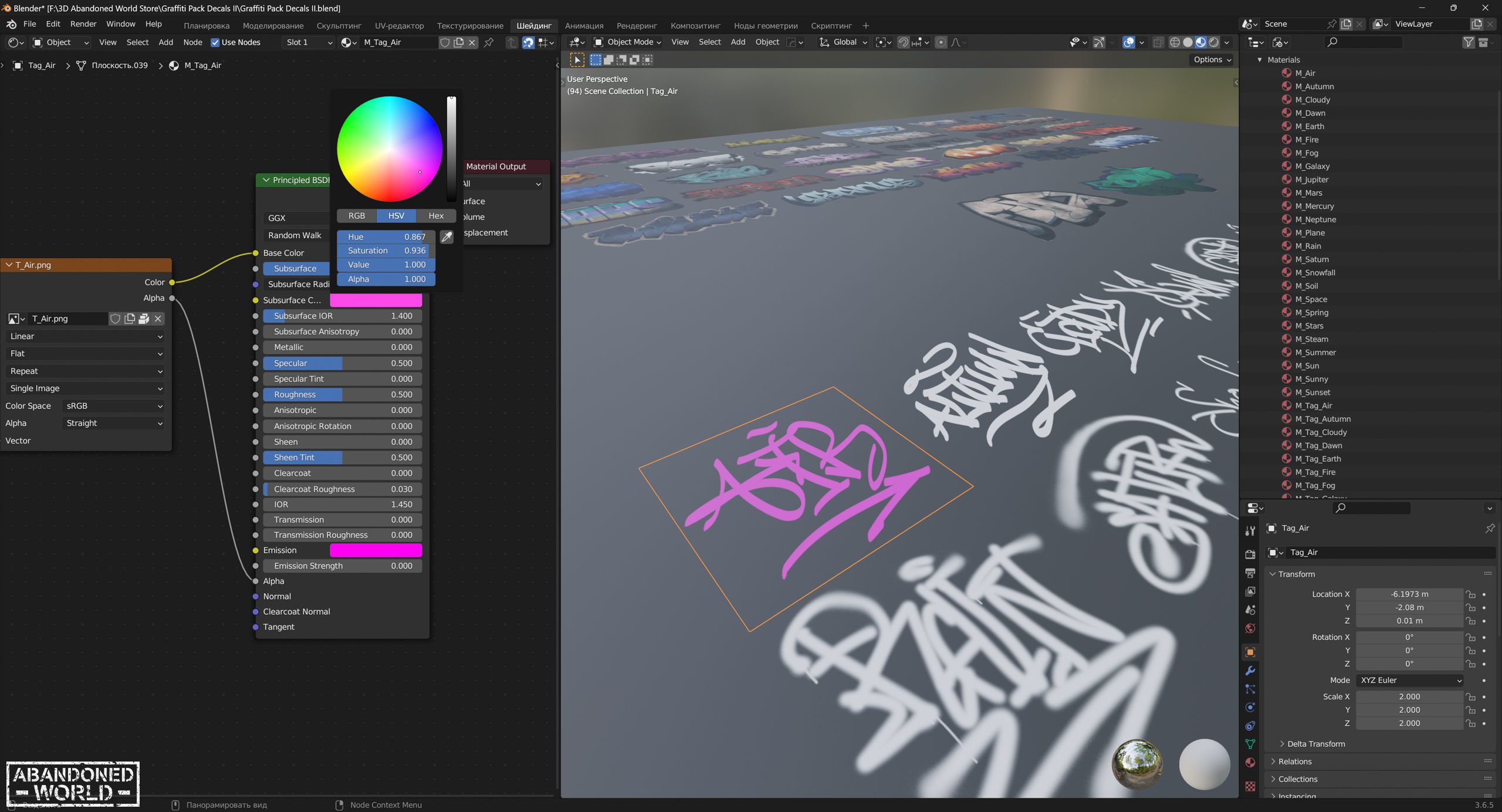1502x812 pixels.
Task: Switch to the UV-редактор workspace tab
Action: (x=399, y=26)
